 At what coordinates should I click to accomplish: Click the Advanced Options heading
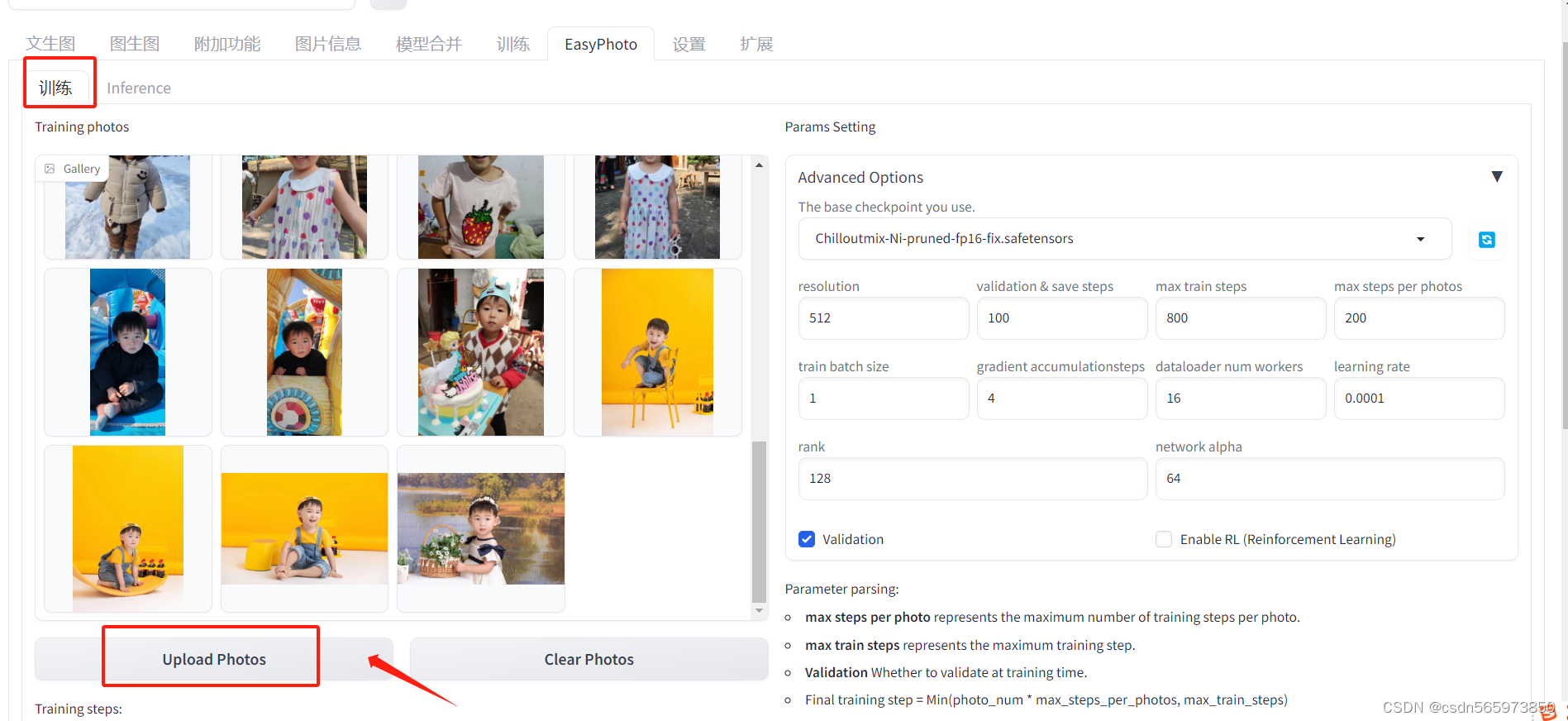(860, 177)
